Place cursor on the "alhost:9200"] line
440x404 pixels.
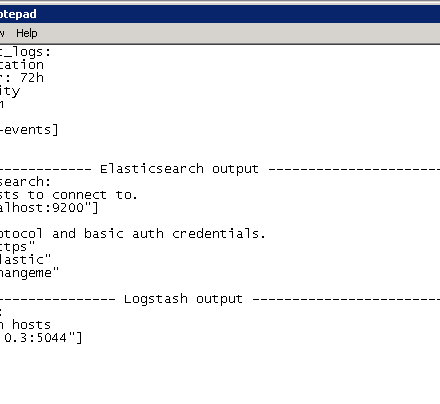coord(49,208)
